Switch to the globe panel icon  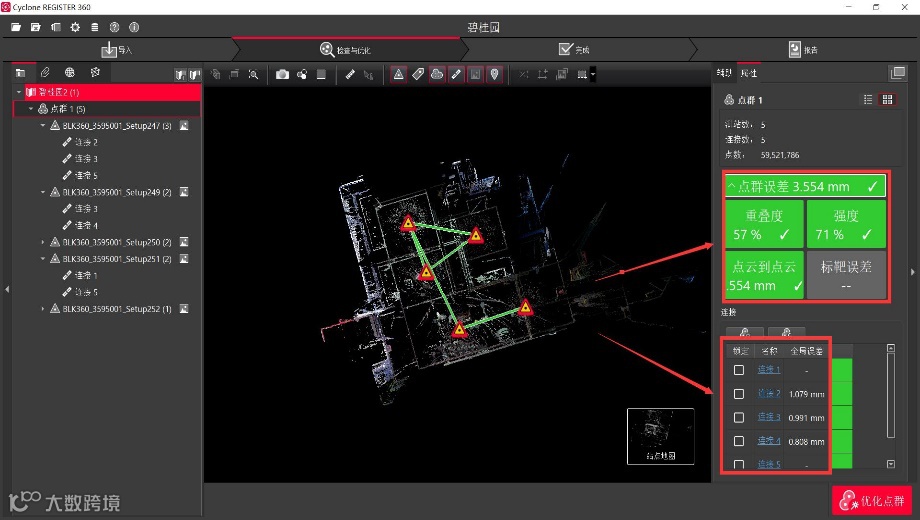70,73
